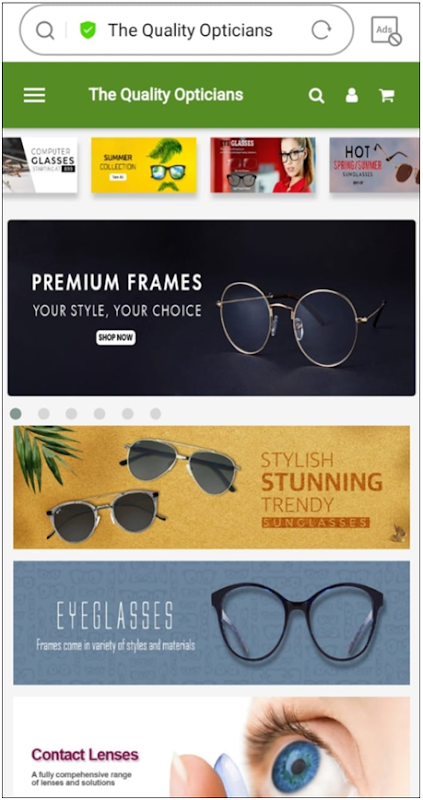Open the shopping cart icon
The width and height of the screenshot is (423, 800).
click(387, 95)
